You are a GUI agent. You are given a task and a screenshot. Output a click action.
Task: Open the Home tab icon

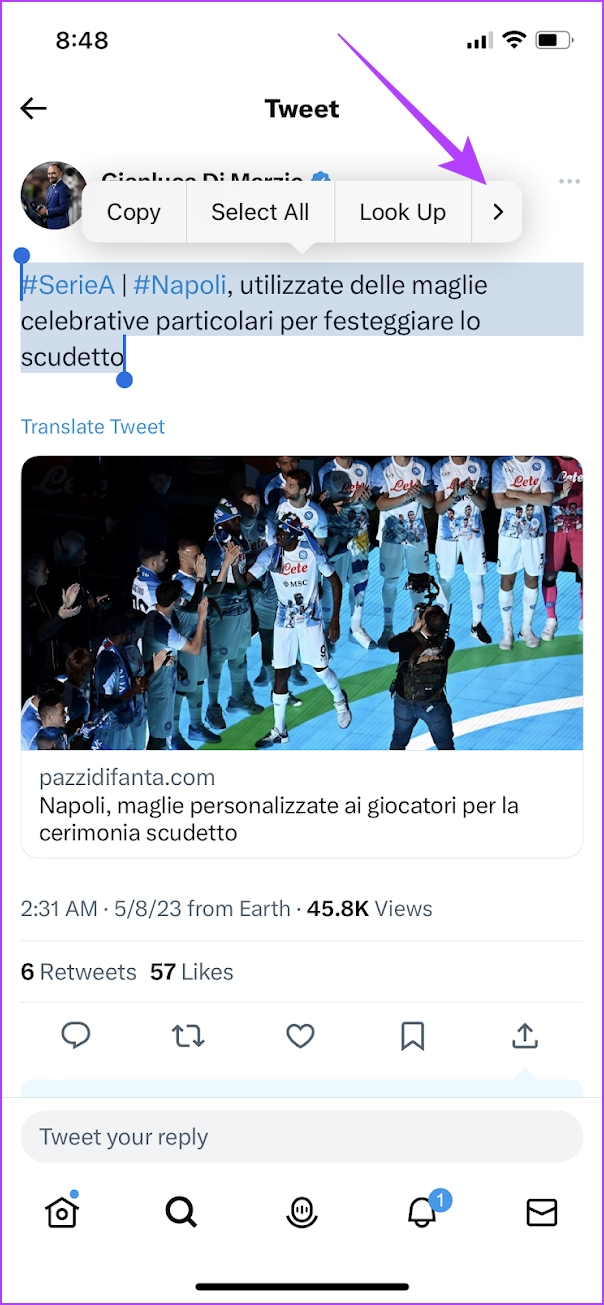coord(61,1212)
